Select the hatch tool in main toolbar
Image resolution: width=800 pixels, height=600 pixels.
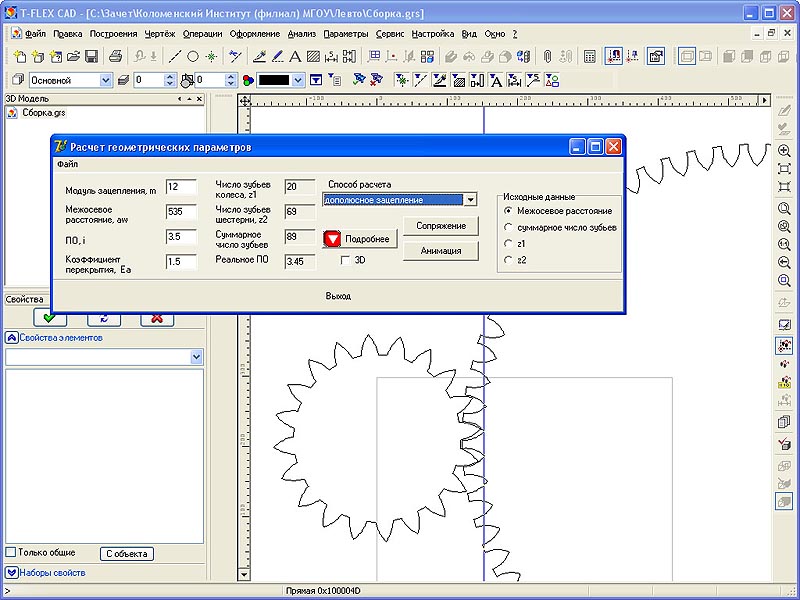point(313,56)
